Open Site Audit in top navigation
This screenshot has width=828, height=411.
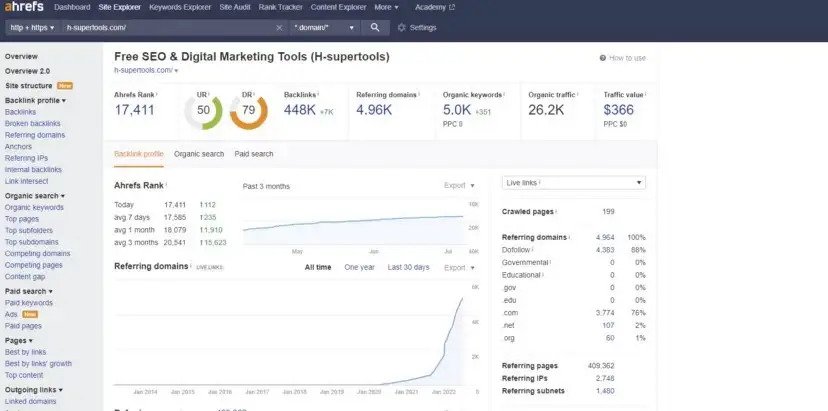click(235, 7)
